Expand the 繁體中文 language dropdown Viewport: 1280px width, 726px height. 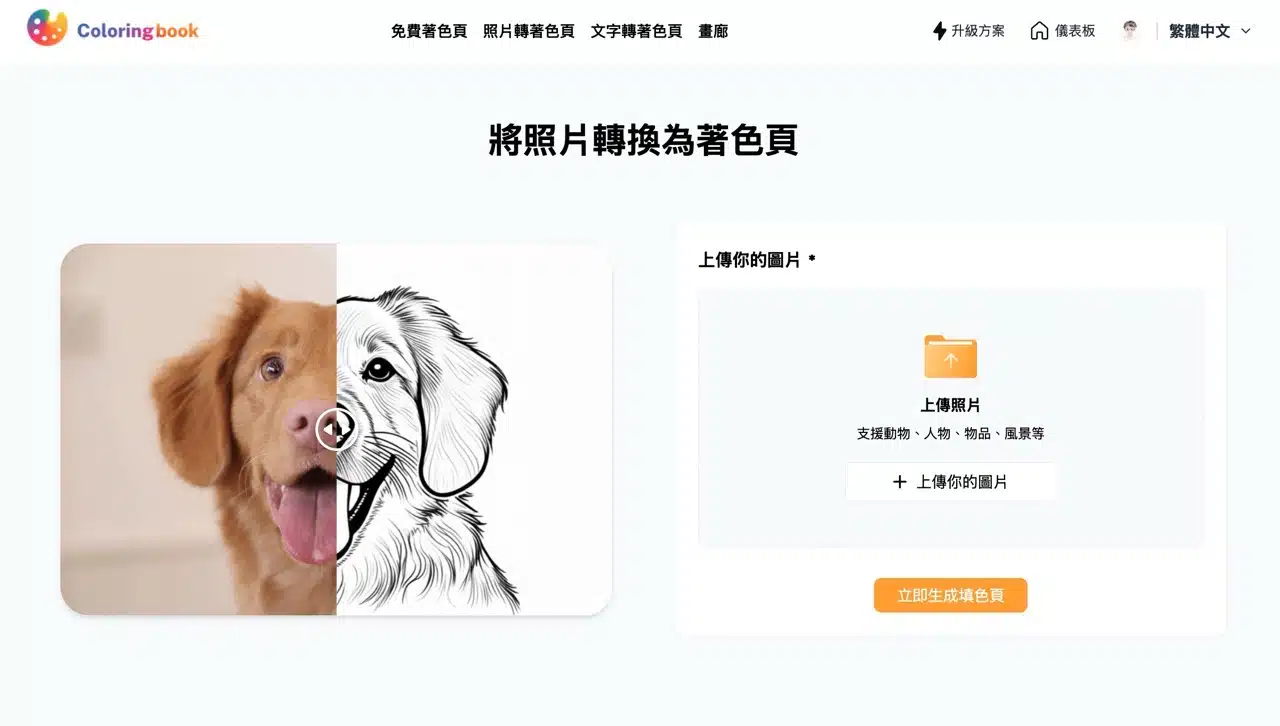tap(1210, 31)
